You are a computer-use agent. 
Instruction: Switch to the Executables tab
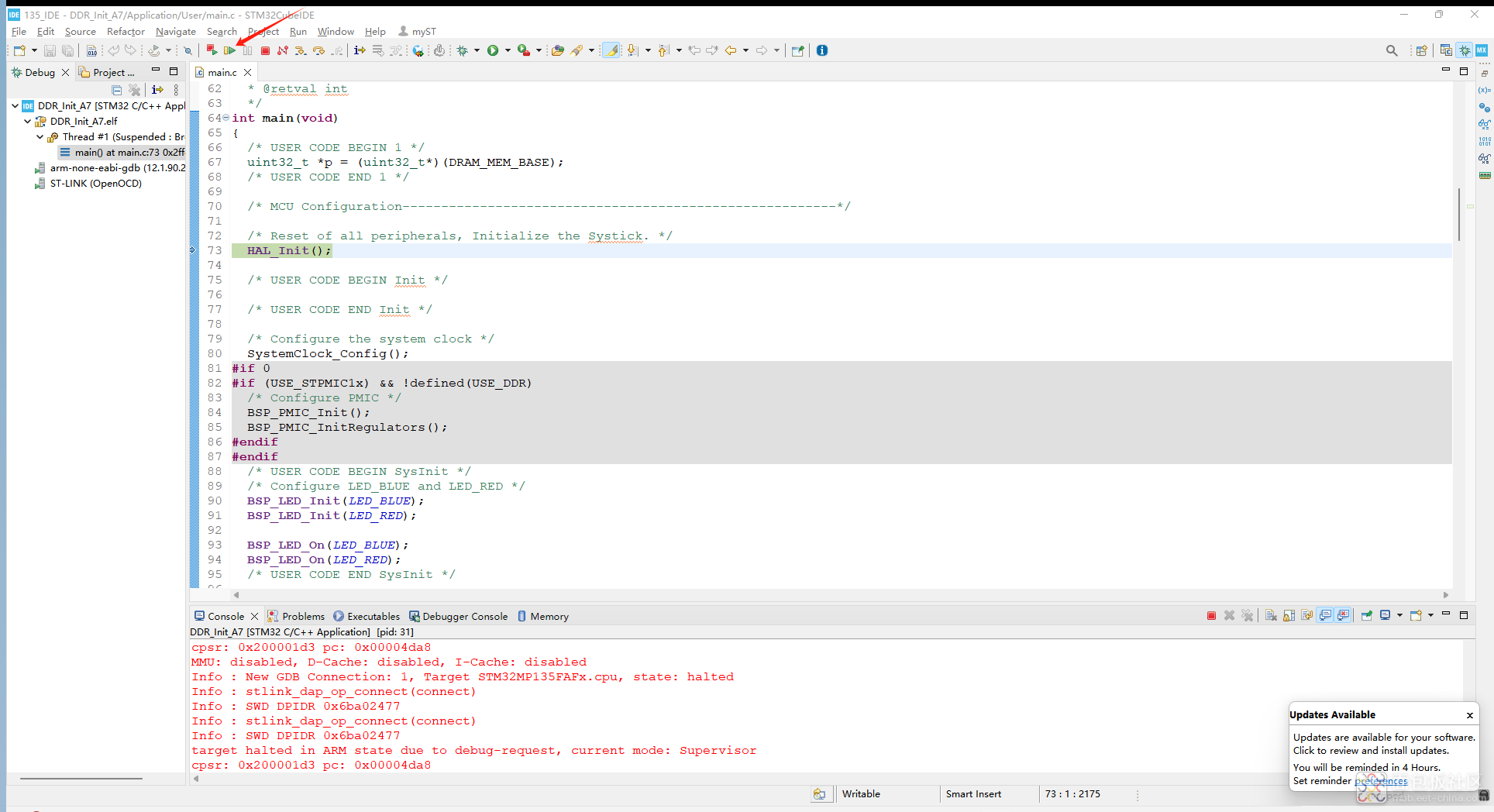click(367, 616)
